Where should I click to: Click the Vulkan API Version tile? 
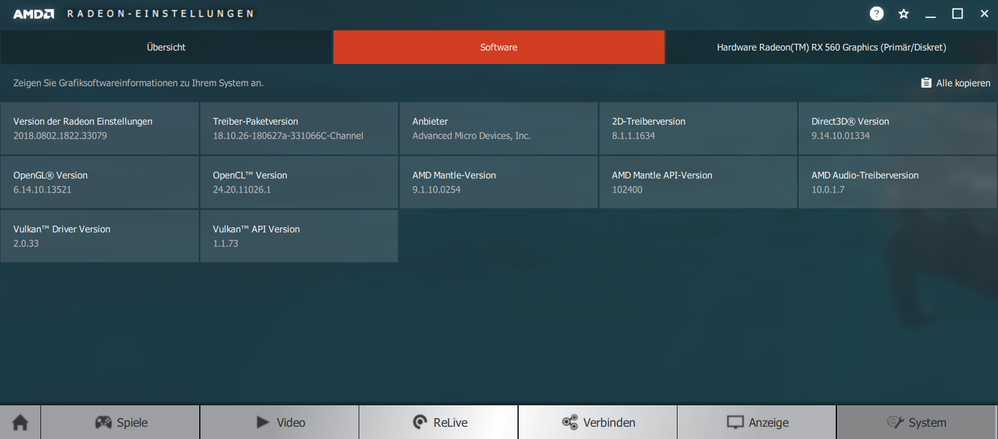click(x=299, y=236)
